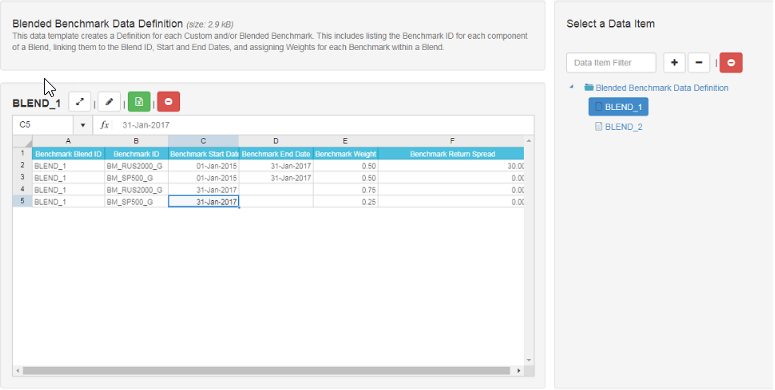Screen dimensions: 775x390
Task: Collapse the Blended Benchmark Data Definition tree node
Action: click(x=572, y=87)
